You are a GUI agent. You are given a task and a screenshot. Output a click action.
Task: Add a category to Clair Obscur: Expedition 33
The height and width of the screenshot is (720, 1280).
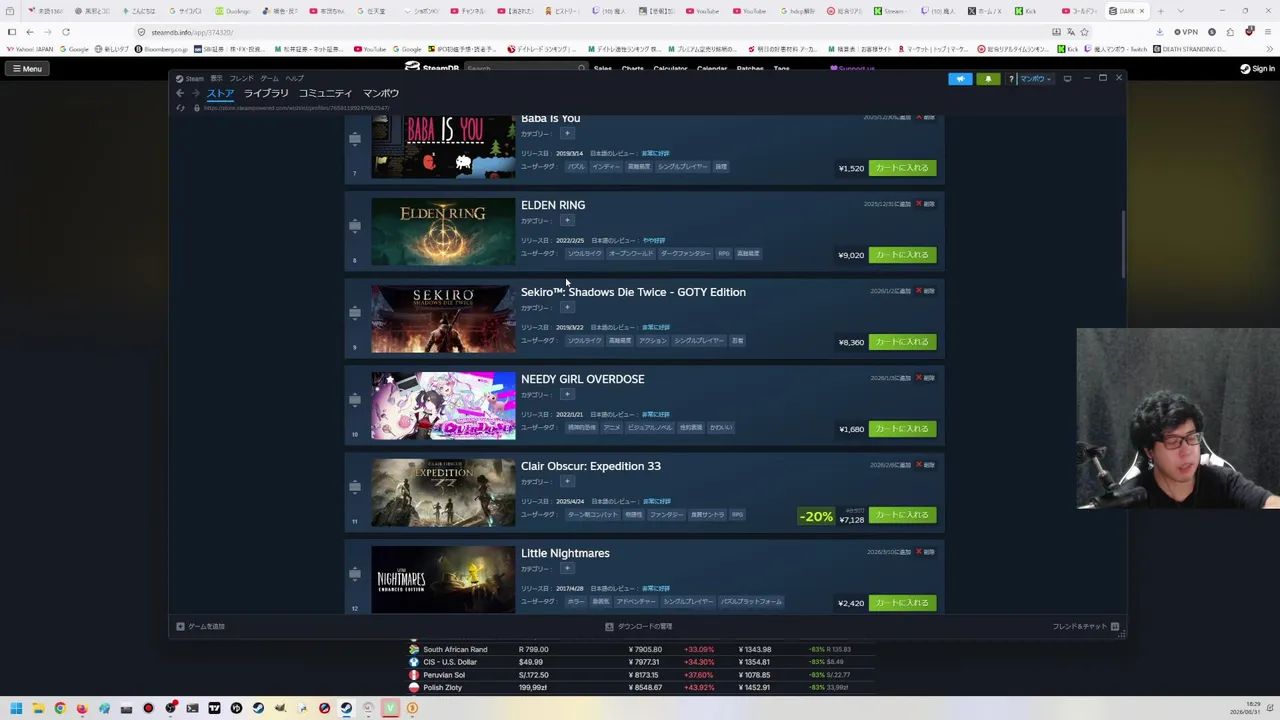pyautogui.click(x=566, y=482)
